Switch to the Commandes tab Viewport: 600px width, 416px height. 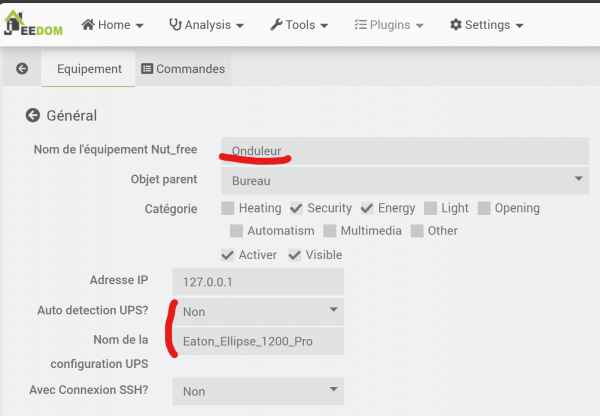click(183, 69)
